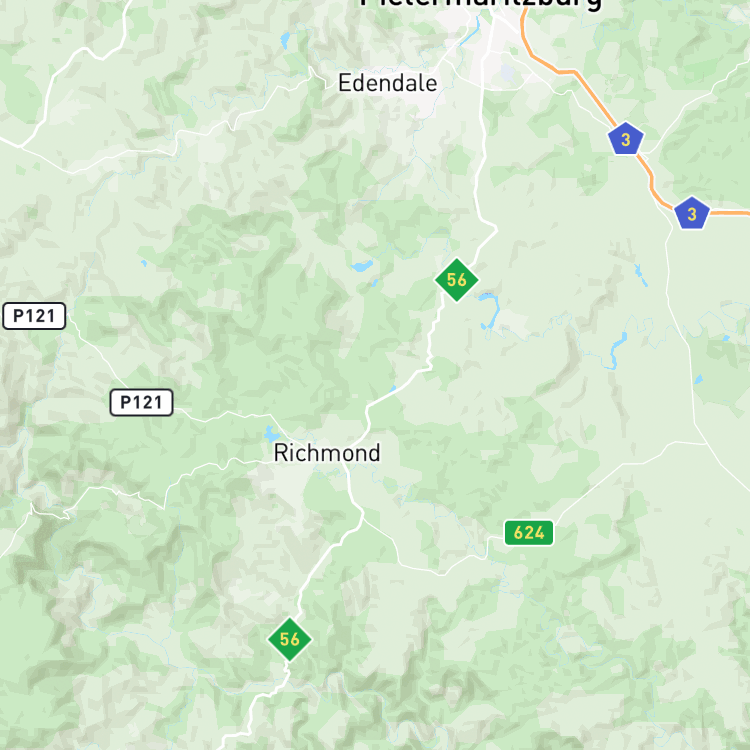Click the route 56 shield north of Richmond
The height and width of the screenshot is (750, 750).
tap(456, 280)
